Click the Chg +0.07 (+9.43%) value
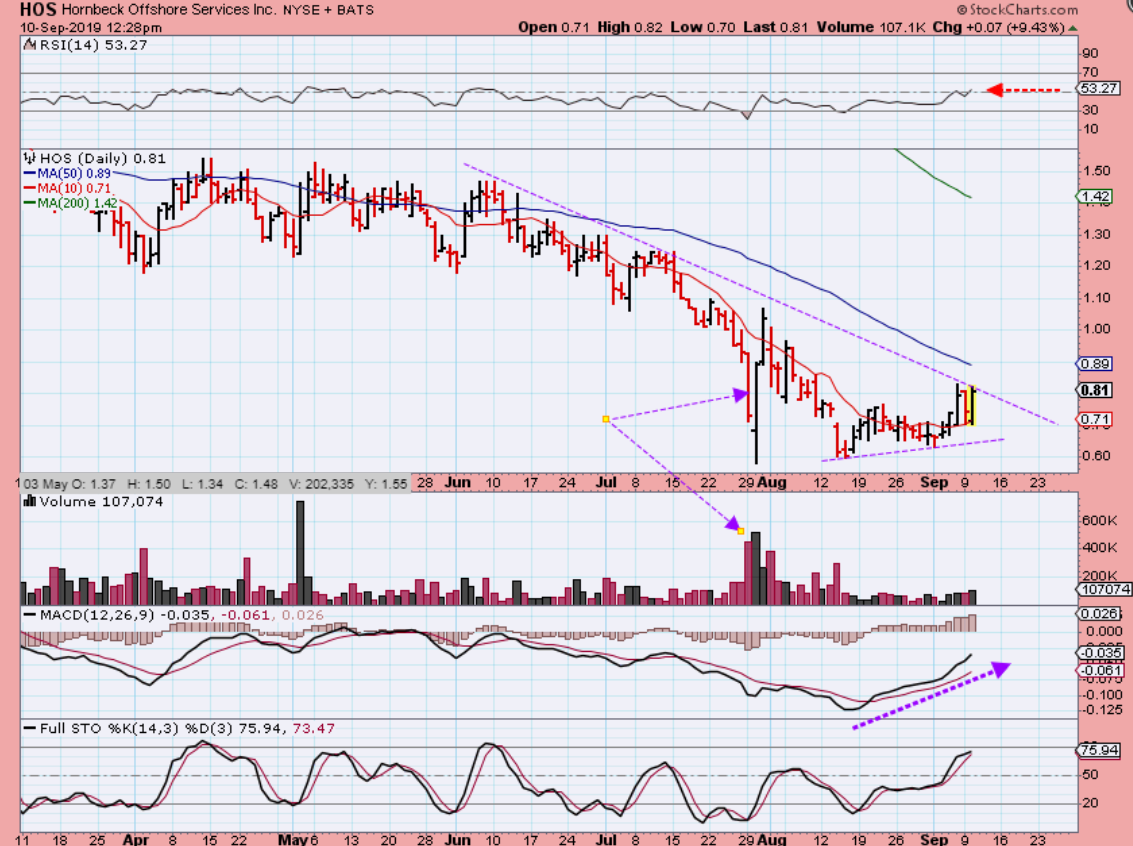Screen dimensions: 1133x846 pyautogui.click(x=999, y=27)
